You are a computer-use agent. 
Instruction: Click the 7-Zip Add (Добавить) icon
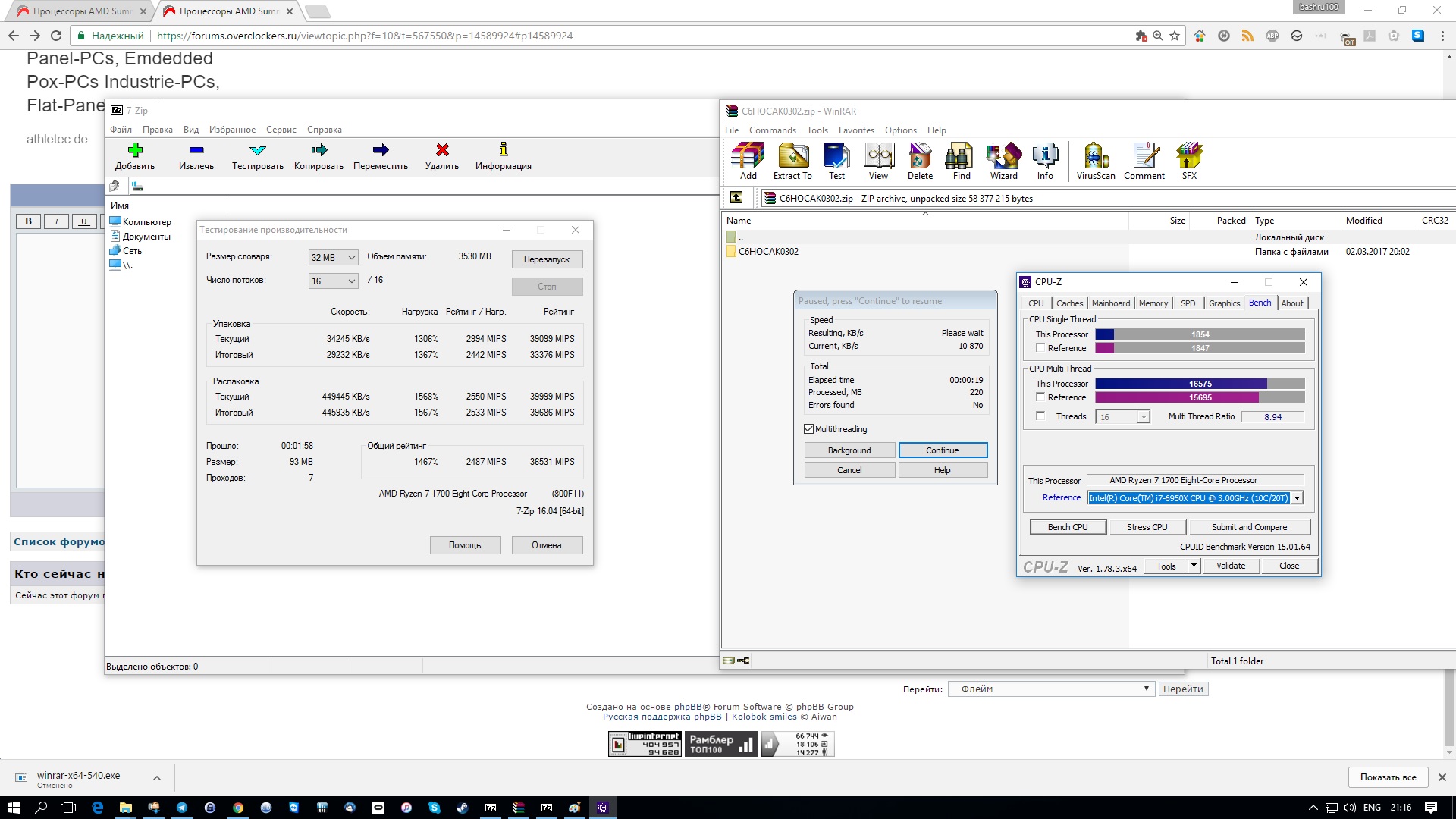pyautogui.click(x=135, y=150)
